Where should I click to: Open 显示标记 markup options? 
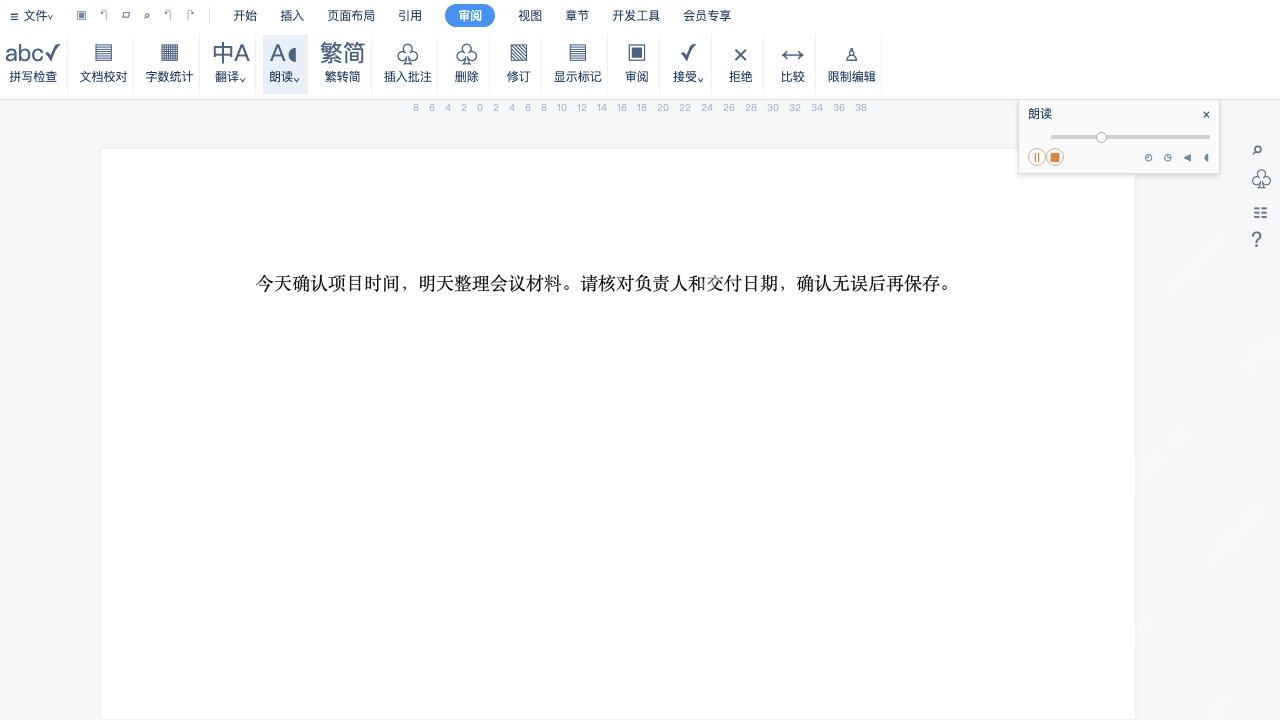click(x=578, y=64)
